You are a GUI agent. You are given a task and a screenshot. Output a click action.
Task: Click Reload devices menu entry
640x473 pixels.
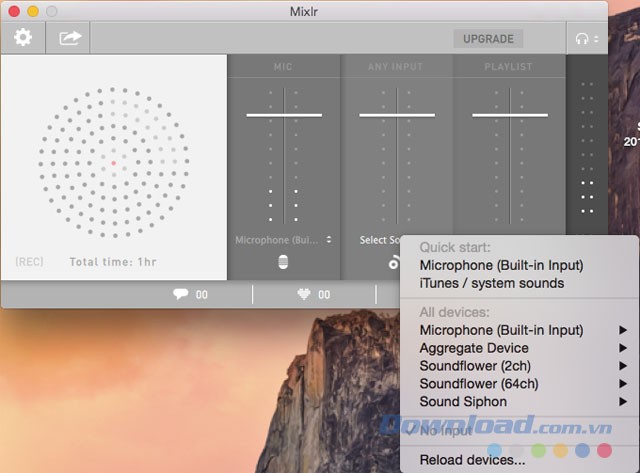471,460
